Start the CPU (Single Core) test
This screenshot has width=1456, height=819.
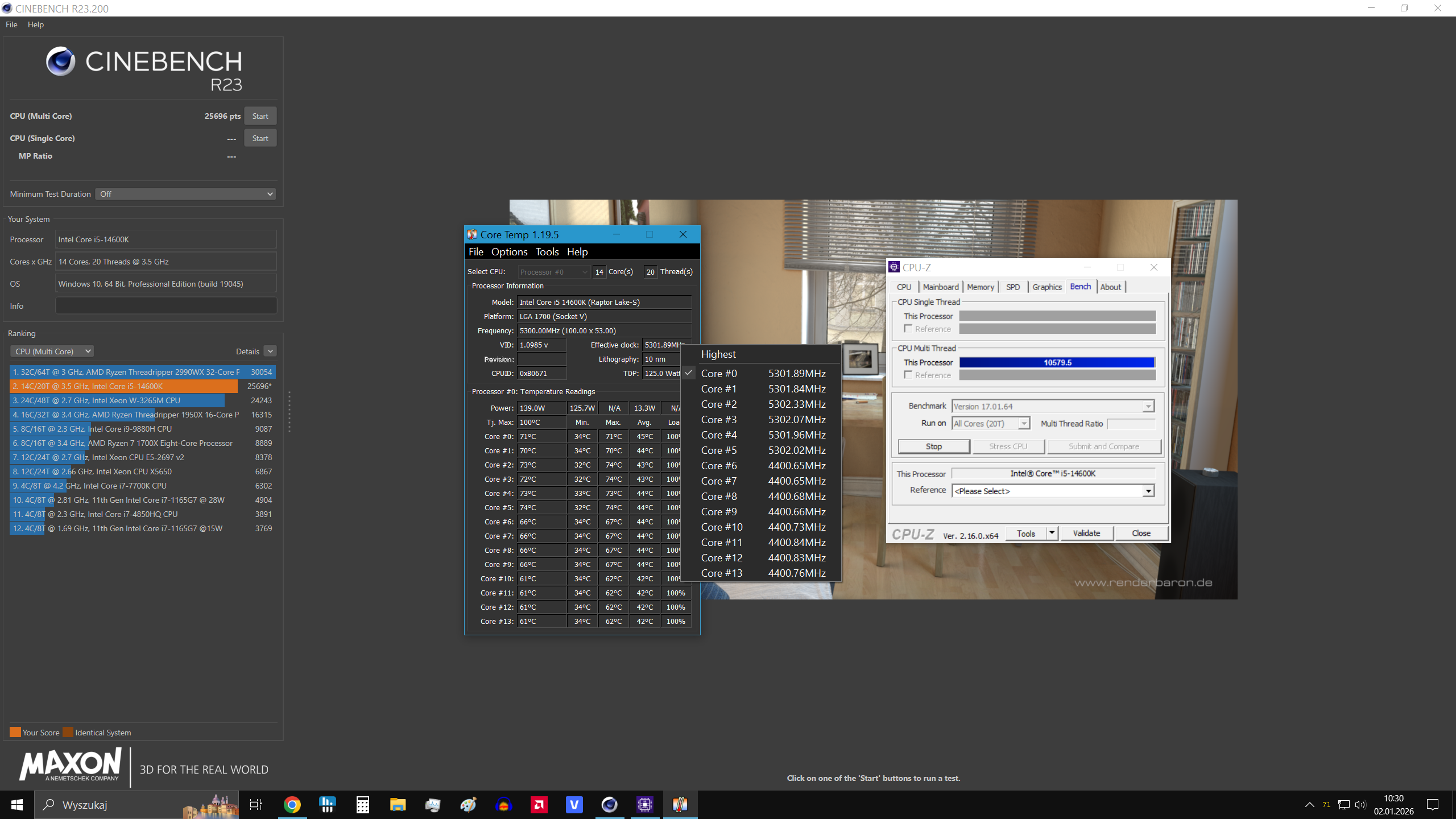click(260, 138)
